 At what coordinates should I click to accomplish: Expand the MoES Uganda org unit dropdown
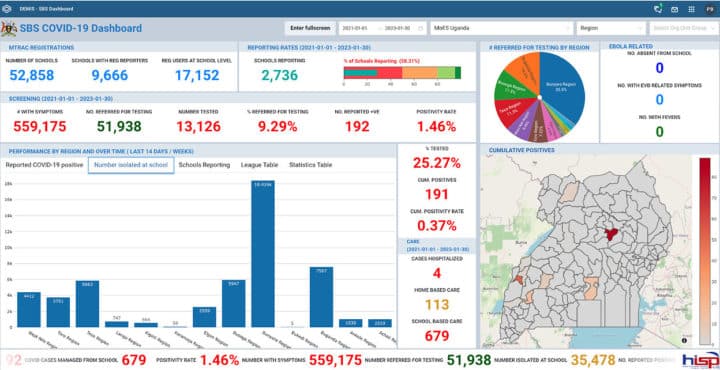click(x=501, y=28)
